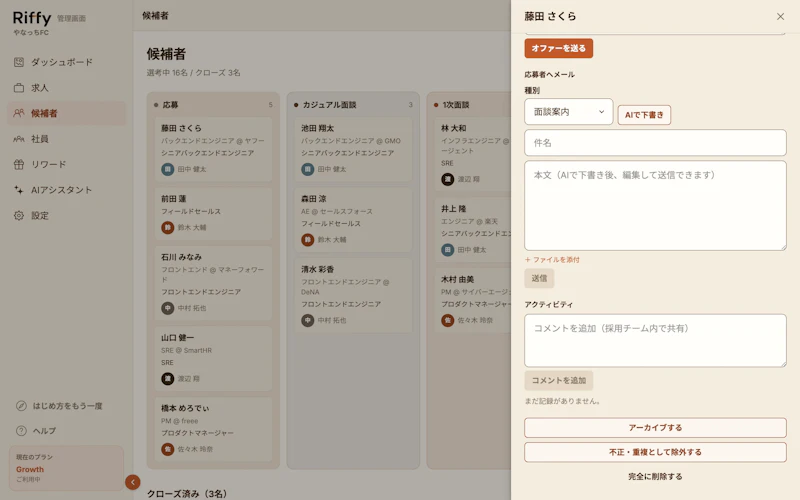The height and width of the screenshot is (500, 800).
Task: Click the compass icon next to はじめ方をもう一度
Action: [x=21, y=406]
